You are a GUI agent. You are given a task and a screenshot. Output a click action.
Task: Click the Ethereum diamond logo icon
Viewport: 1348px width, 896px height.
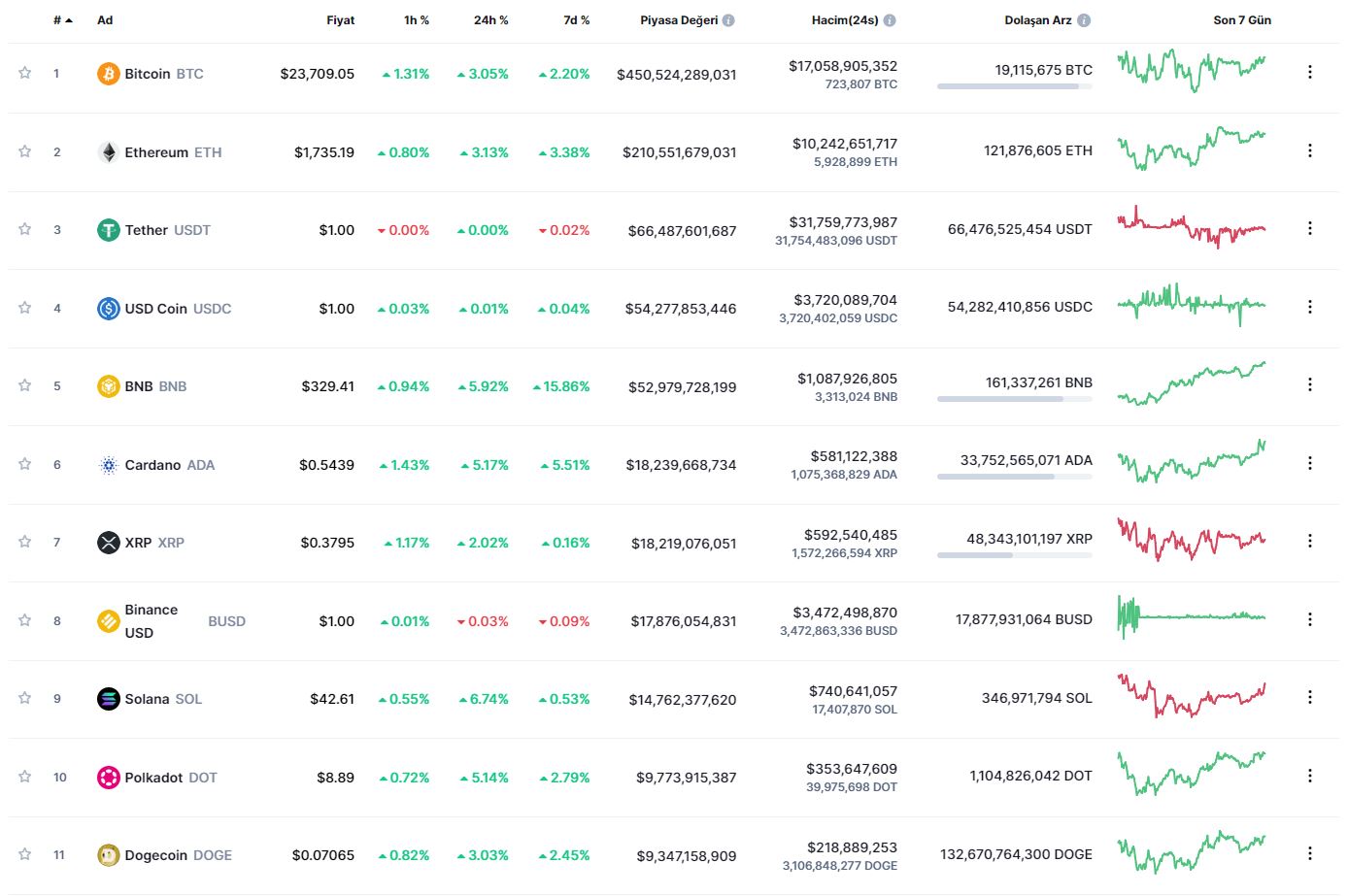coord(108,152)
